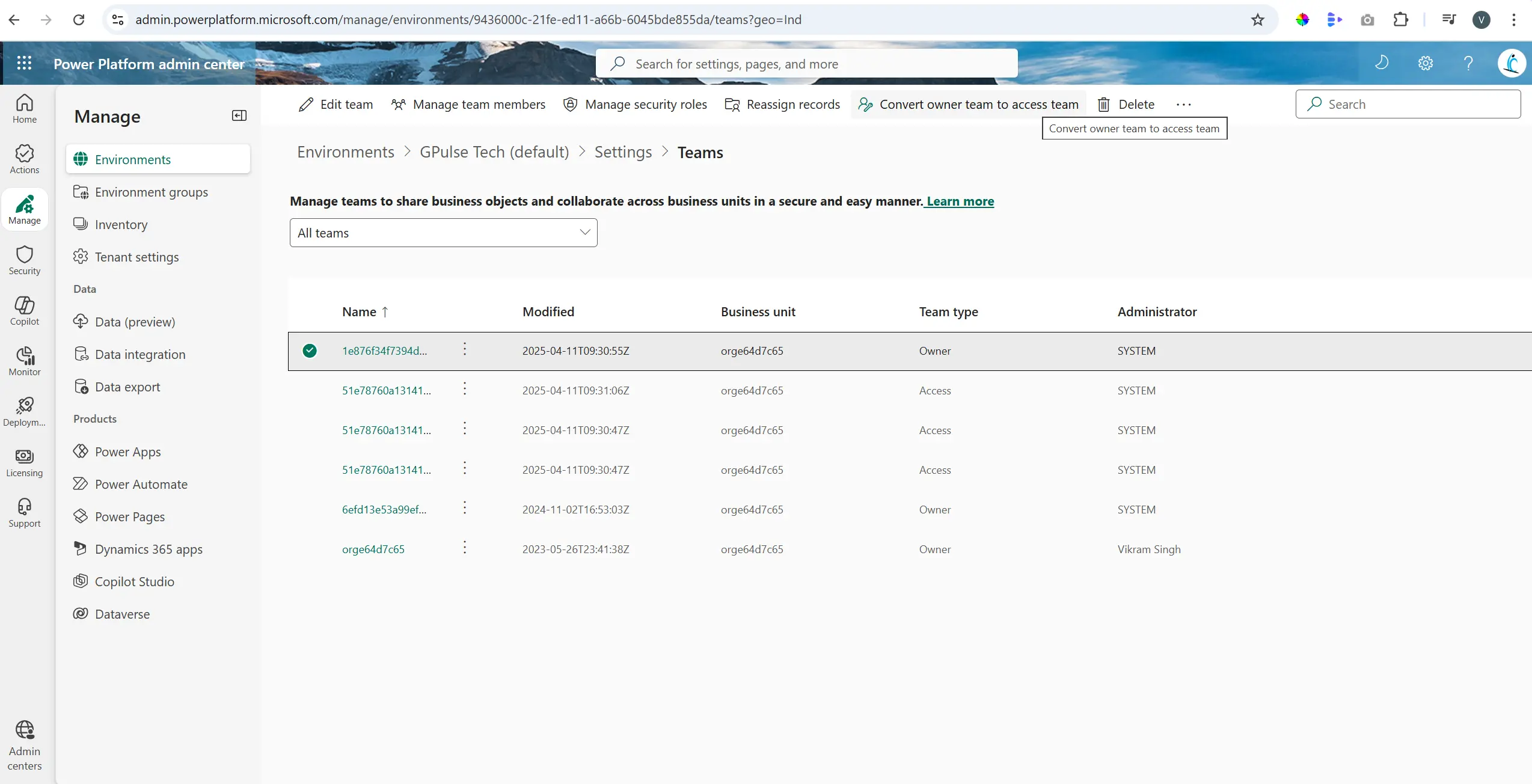Click the Learn more link
The width and height of the screenshot is (1532, 784).
[x=960, y=201]
